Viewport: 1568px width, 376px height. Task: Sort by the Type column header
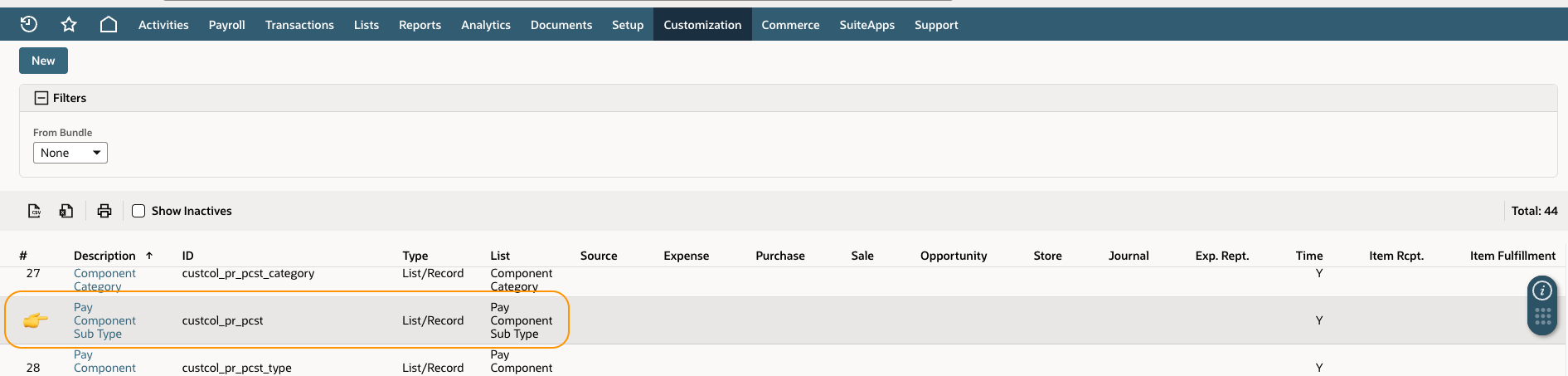tap(415, 256)
